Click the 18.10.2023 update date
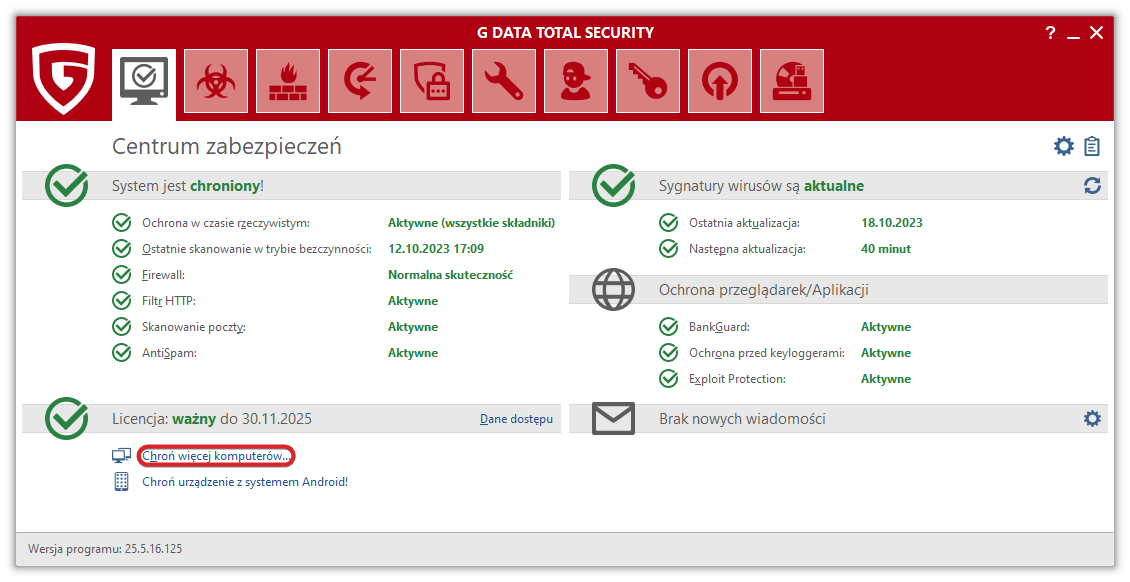 point(891,223)
